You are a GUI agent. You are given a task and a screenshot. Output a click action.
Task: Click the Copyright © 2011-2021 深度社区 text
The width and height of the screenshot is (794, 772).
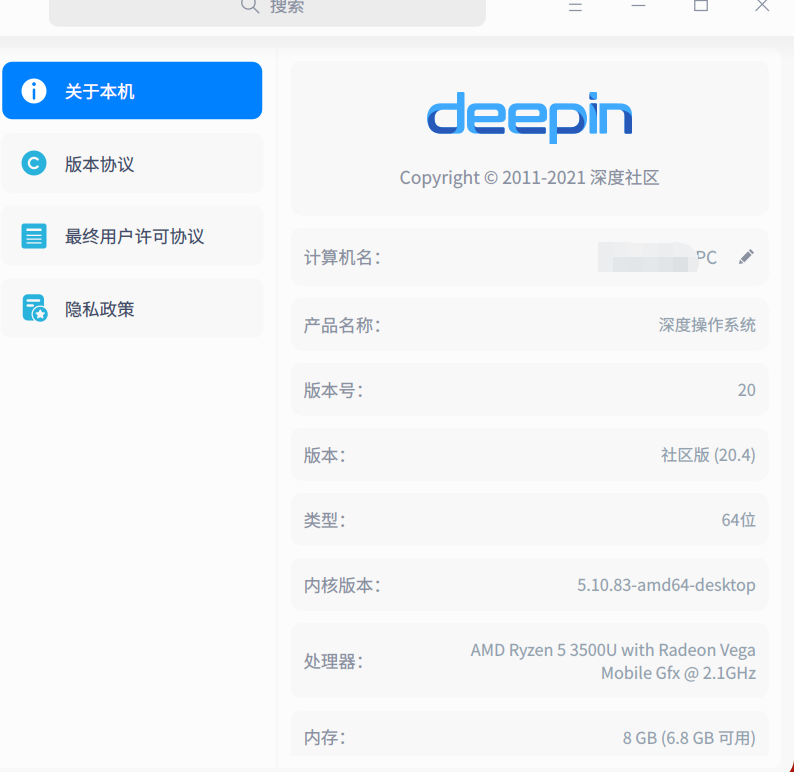click(x=530, y=178)
